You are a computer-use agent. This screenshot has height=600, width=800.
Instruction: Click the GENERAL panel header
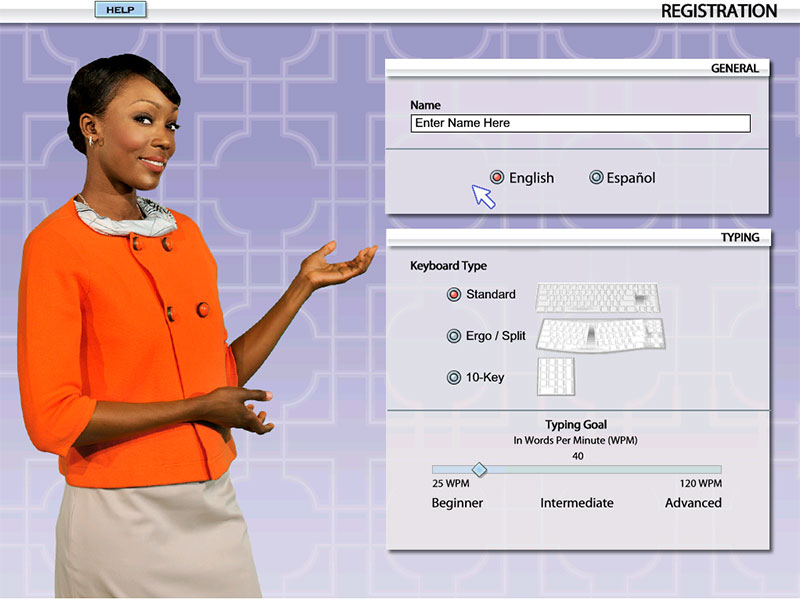pos(577,68)
